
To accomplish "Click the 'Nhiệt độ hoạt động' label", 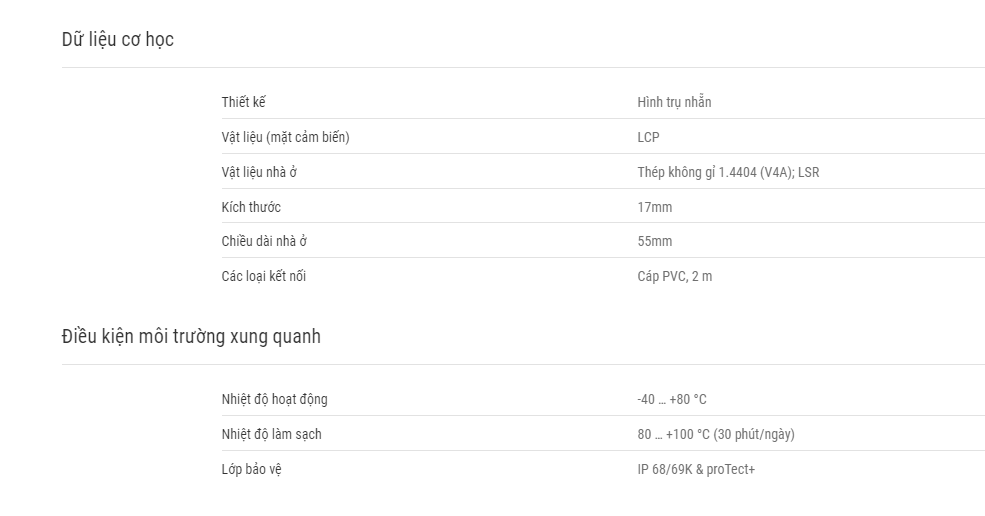I will [275, 399].
